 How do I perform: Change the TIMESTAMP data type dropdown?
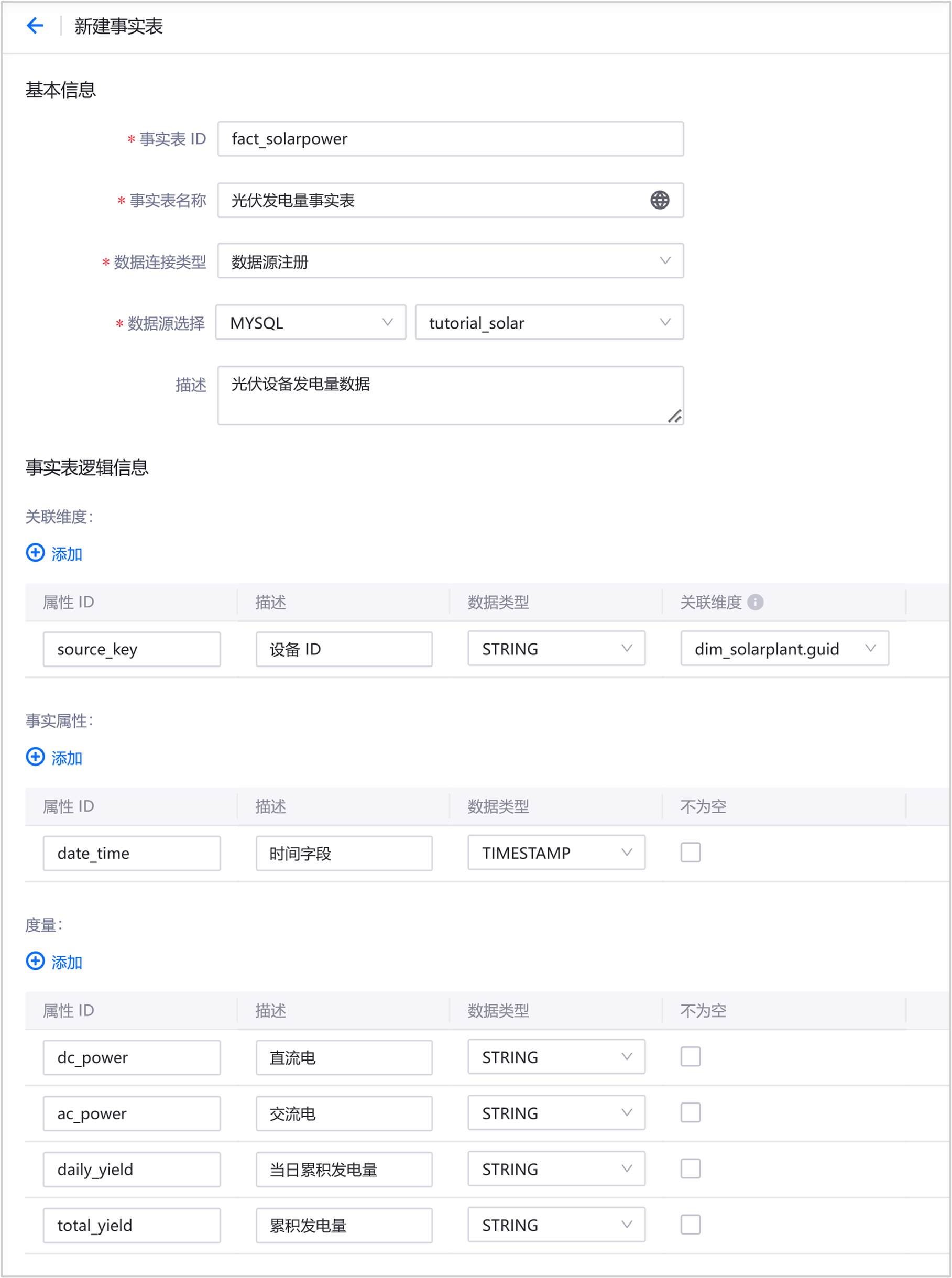pyautogui.click(x=556, y=853)
